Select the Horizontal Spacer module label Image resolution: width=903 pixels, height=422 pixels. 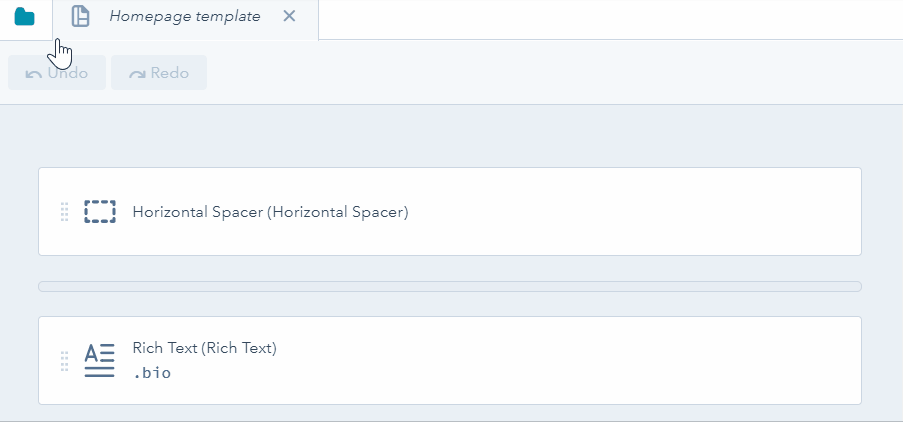[270, 212]
